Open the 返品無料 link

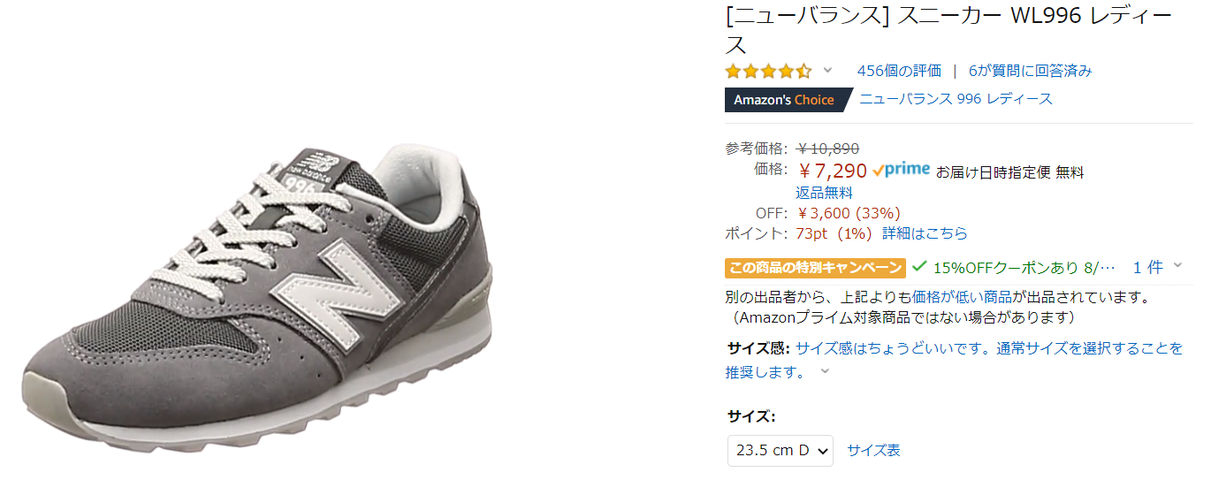(x=824, y=192)
